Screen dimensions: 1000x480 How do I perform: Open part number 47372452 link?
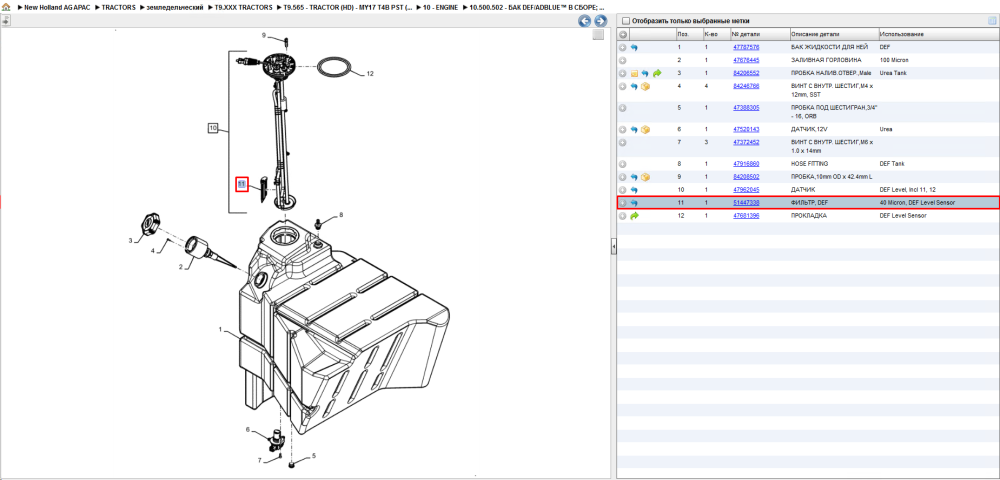746,142
